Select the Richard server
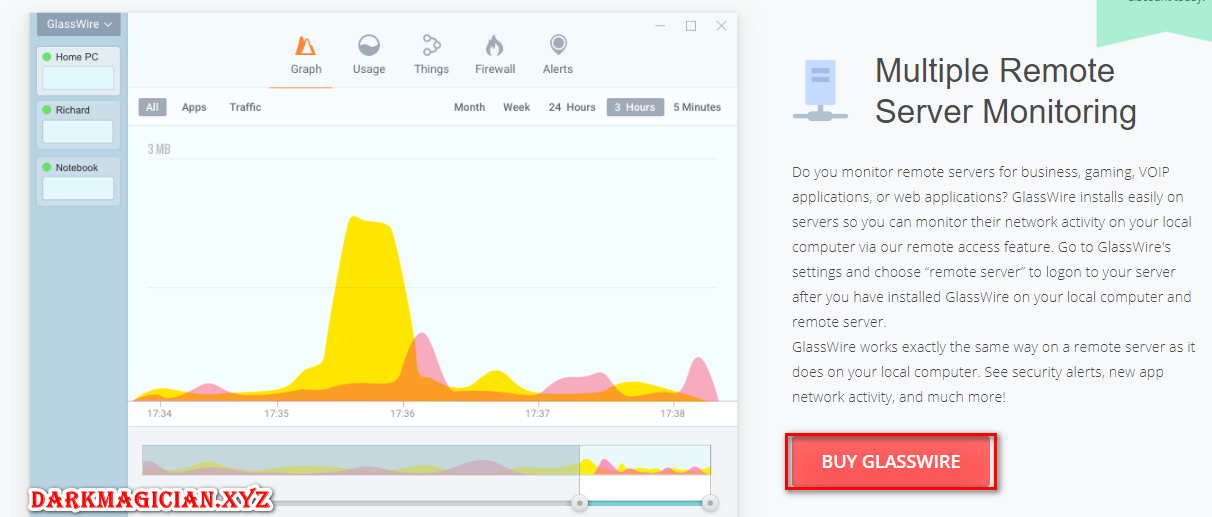 click(78, 123)
